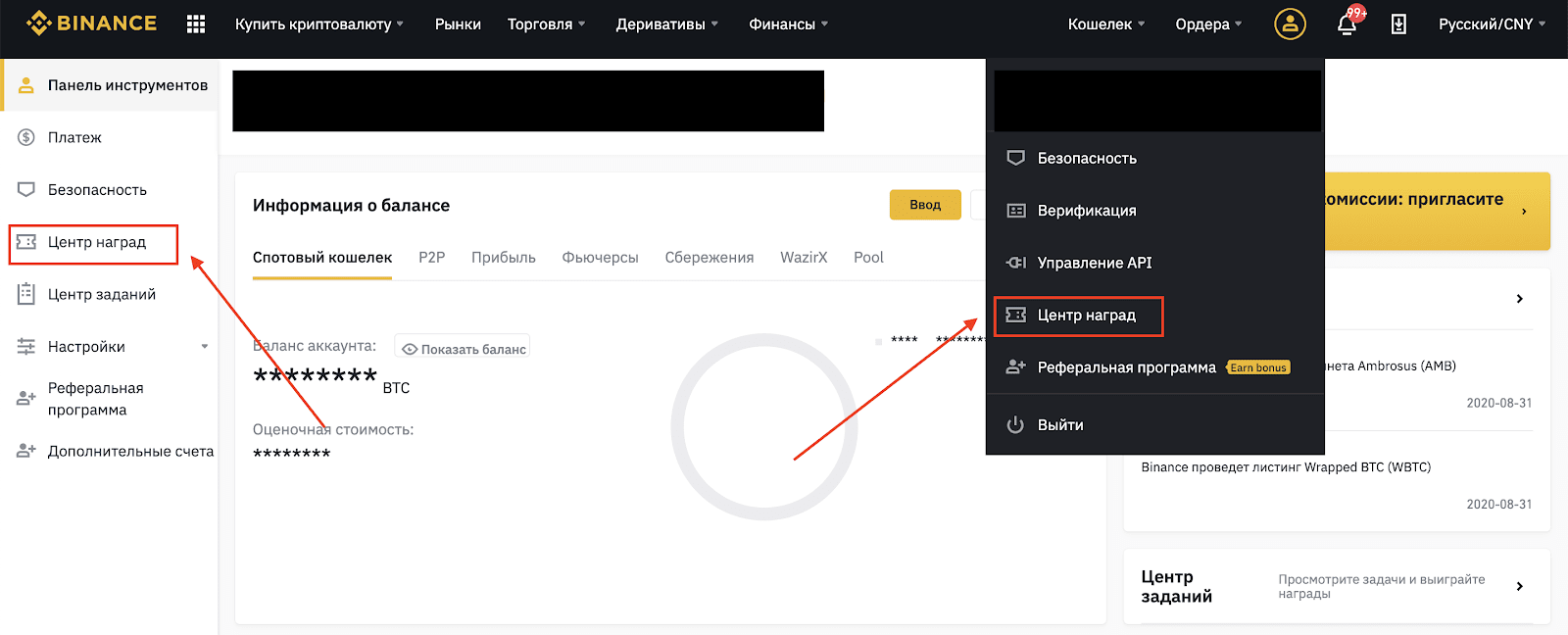Open the apps grid icon

click(196, 24)
